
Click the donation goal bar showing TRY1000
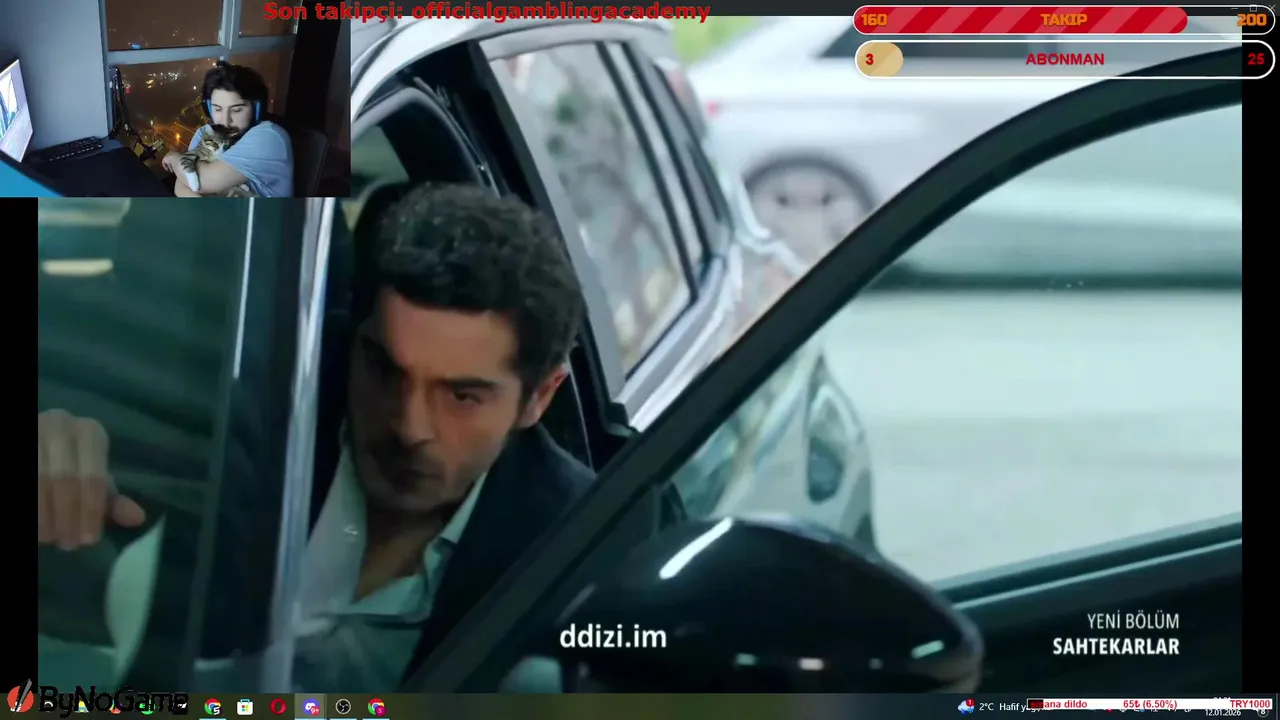(1150, 704)
